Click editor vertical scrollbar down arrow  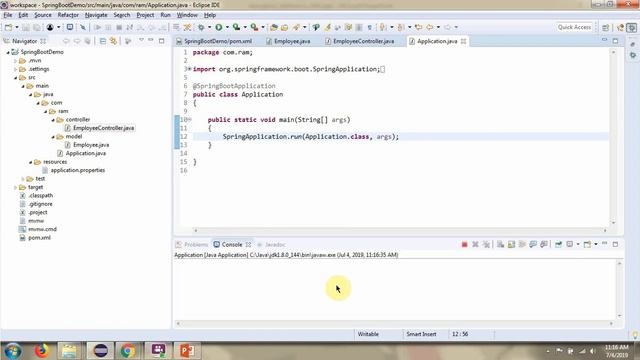[x=613, y=223]
